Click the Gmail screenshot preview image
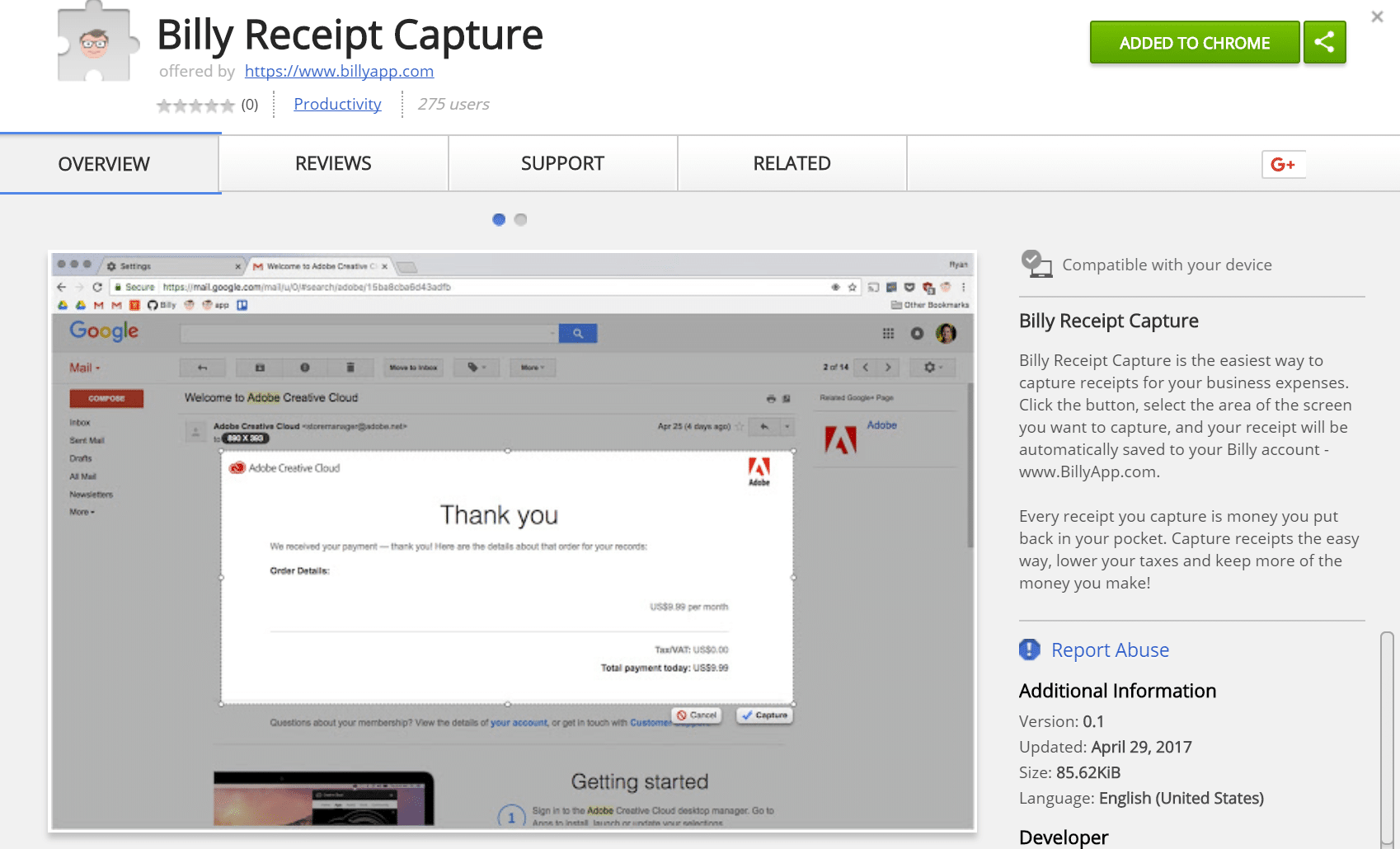Viewport: 1400px width, 849px height. 512,541
